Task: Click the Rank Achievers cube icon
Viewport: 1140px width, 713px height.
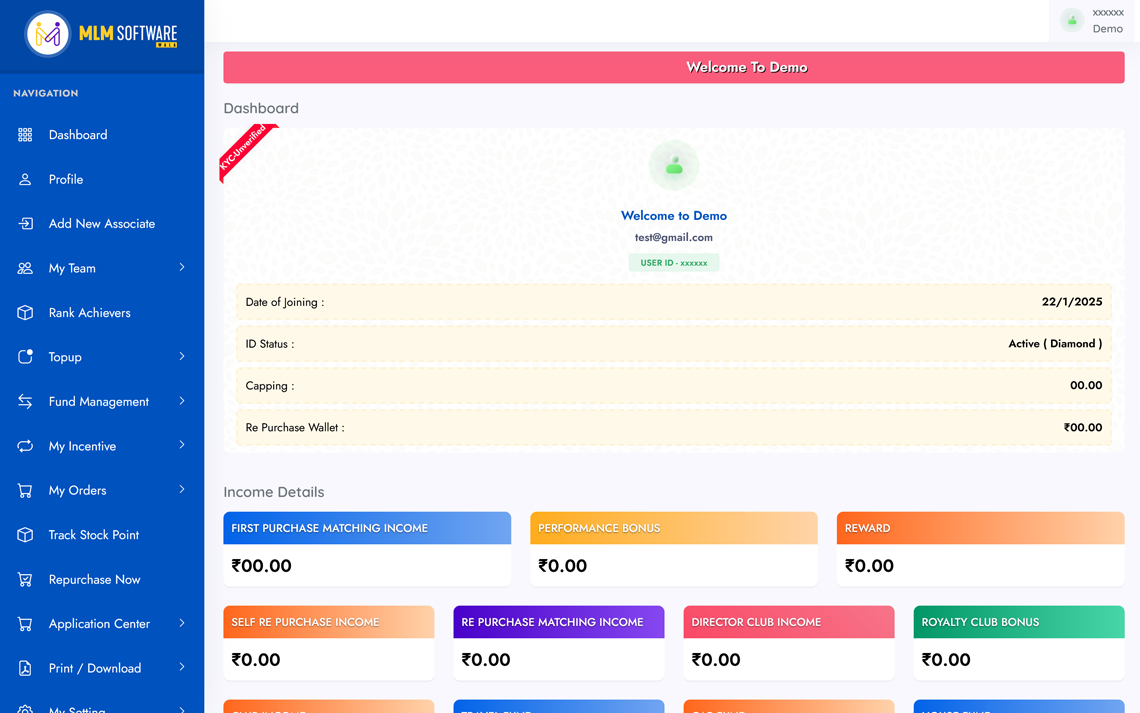Action: 25,313
